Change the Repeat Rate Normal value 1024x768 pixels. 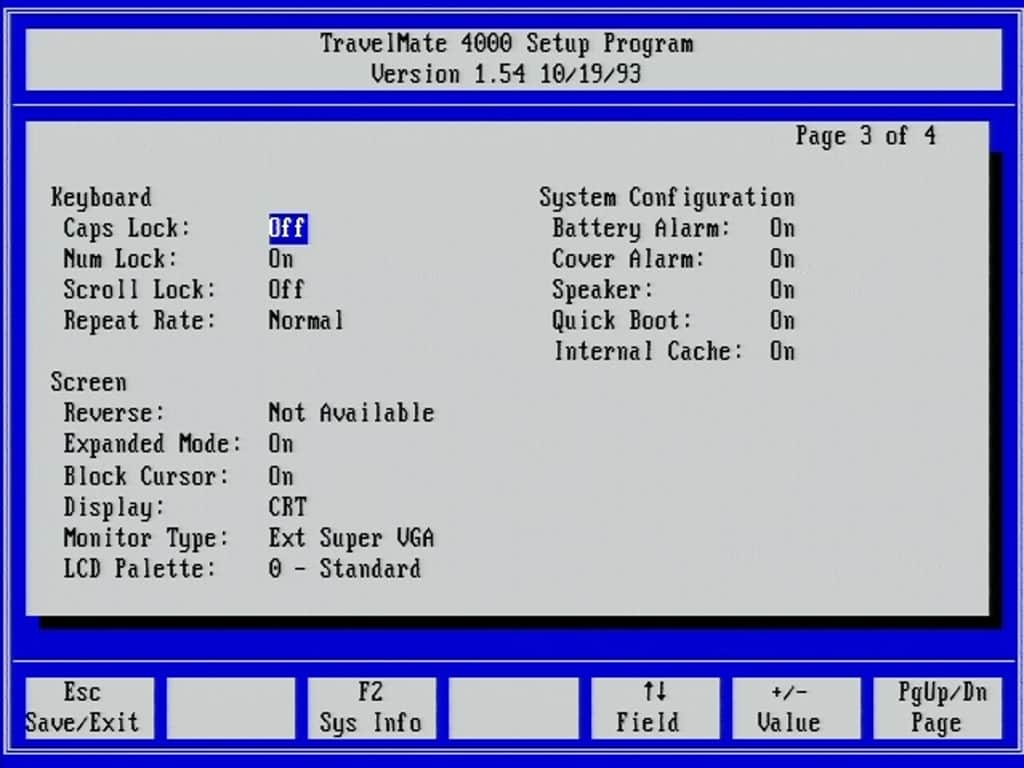[306, 320]
